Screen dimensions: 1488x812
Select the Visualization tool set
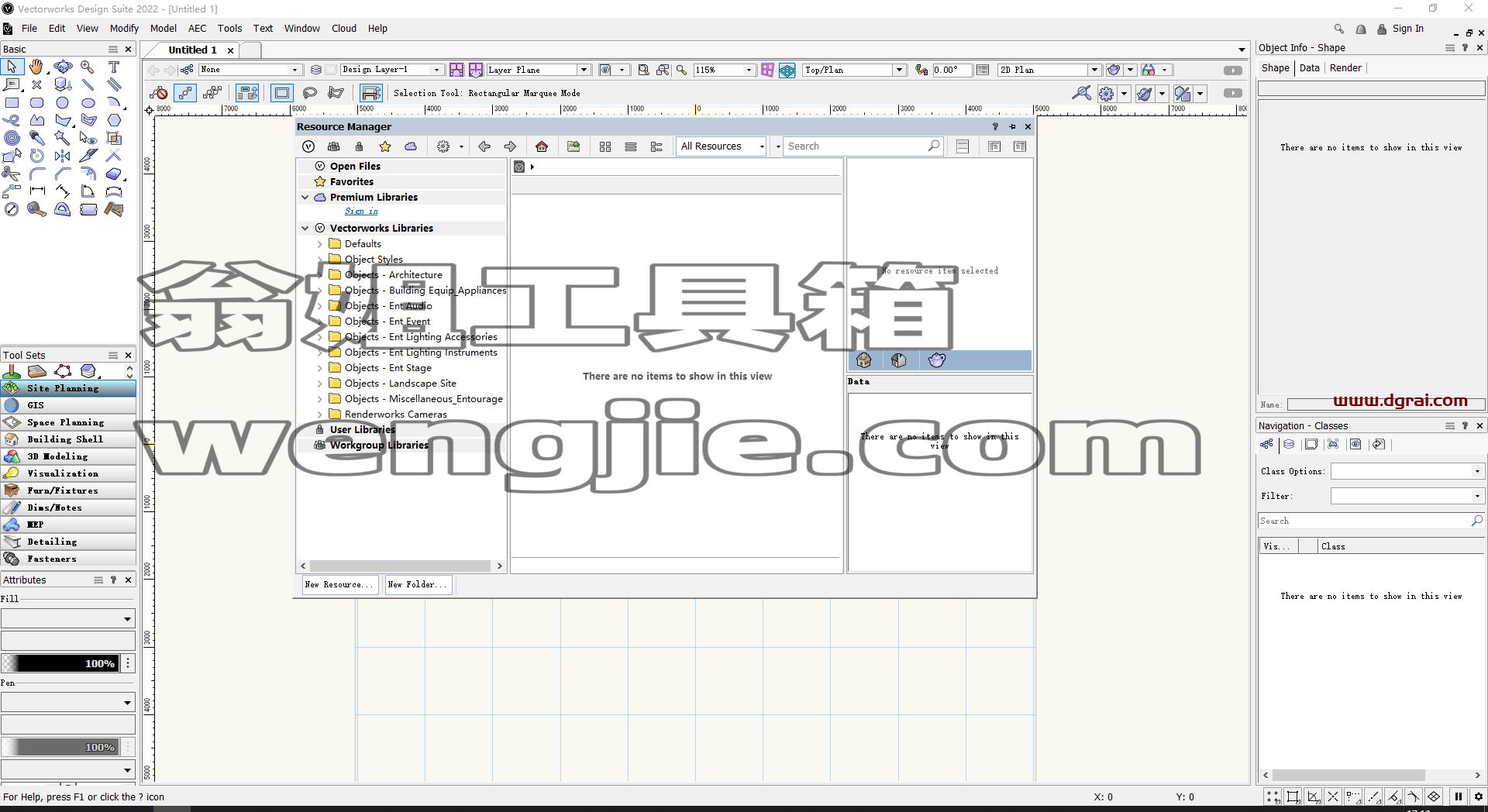point(68,473)
